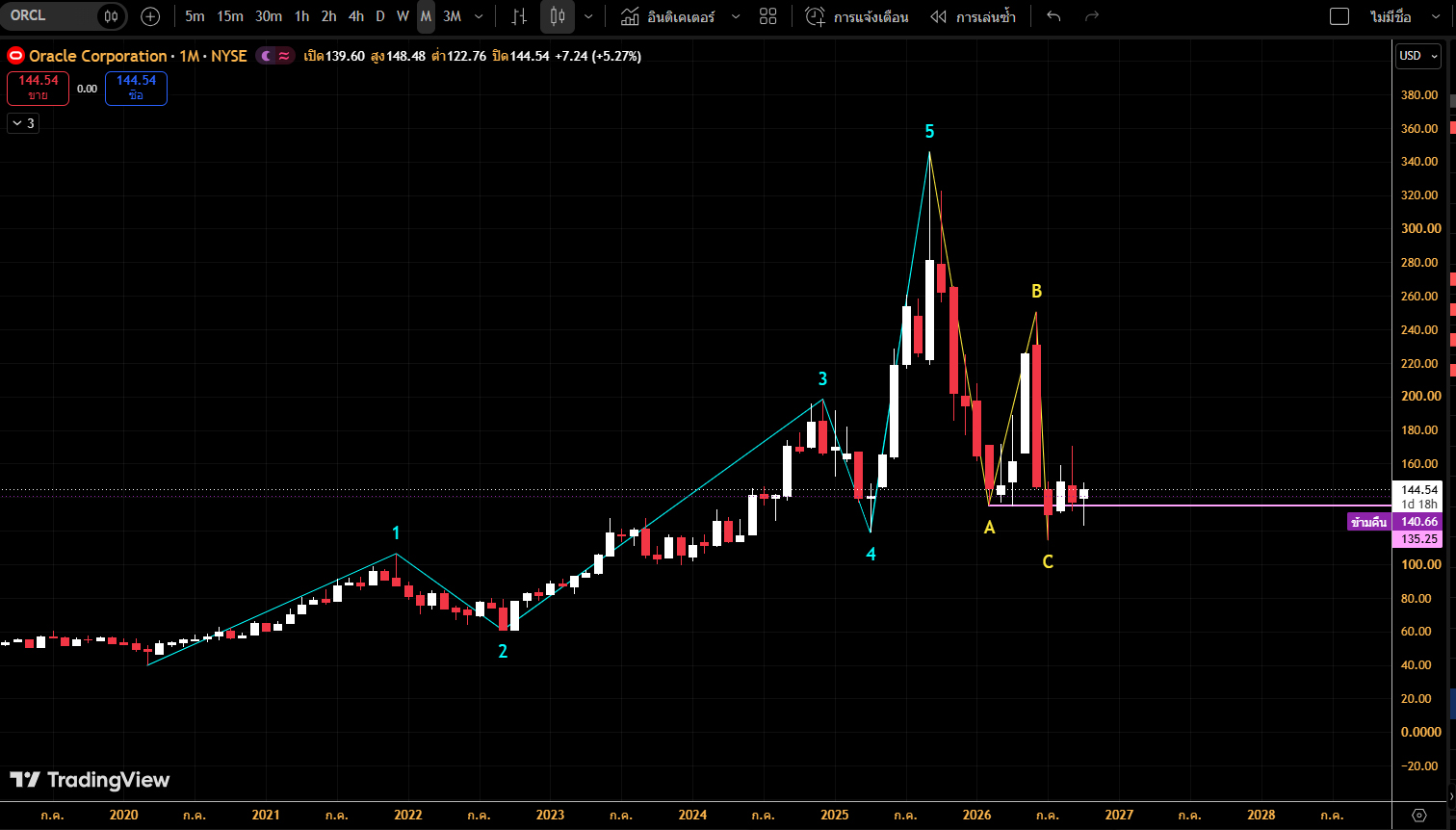Expand the collapsed indicators legend showing 3

(x=23, y=123)
